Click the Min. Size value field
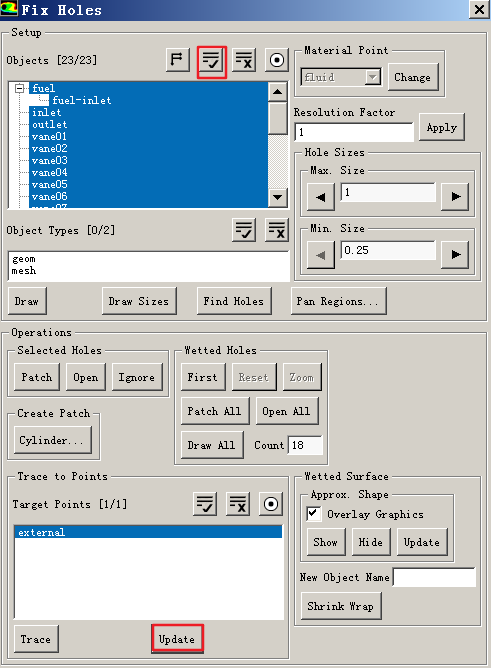Viewport: 491px width, 668px height. pos(388,250)
